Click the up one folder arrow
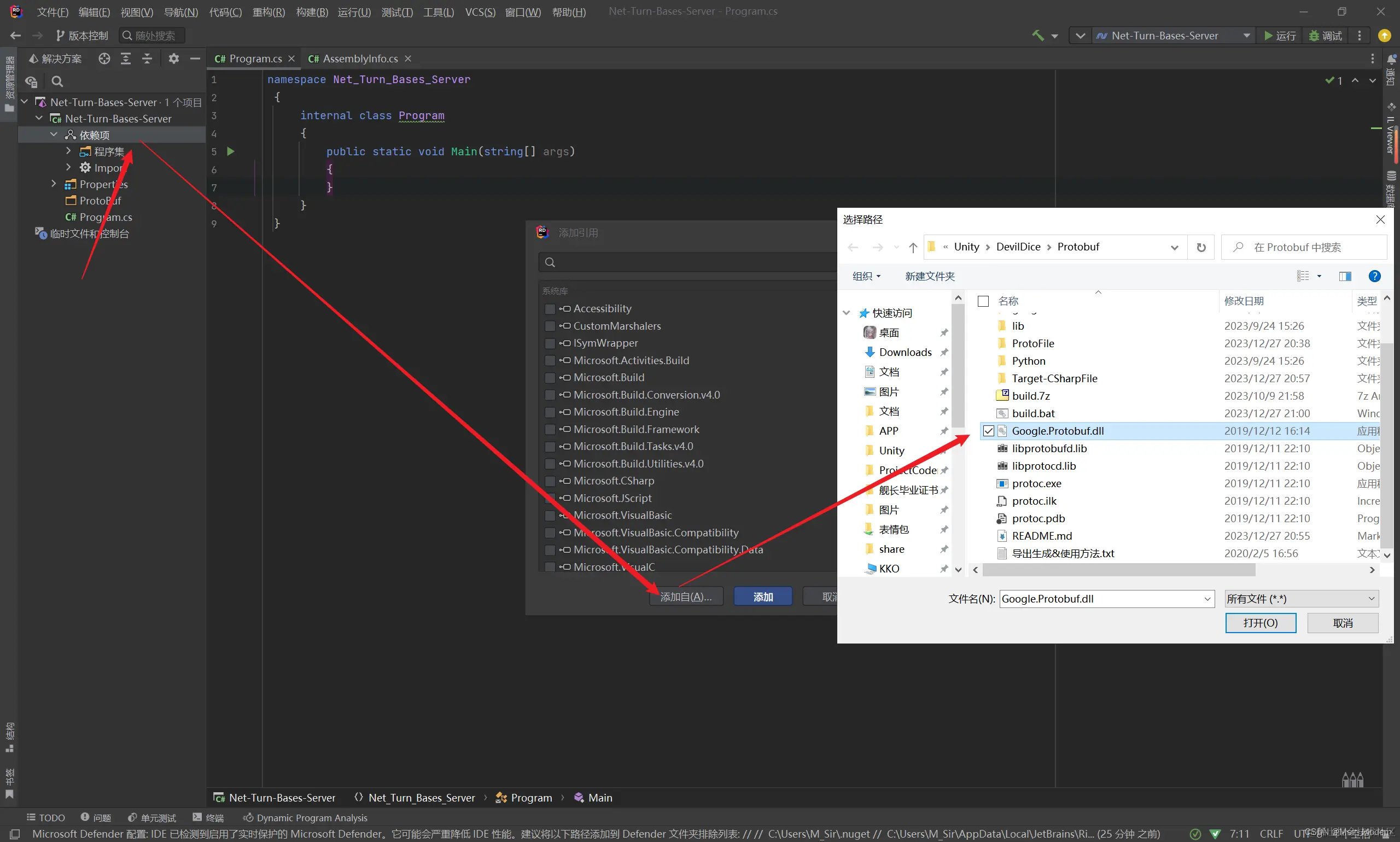Screen dimensions: 1400x842 tap(913, 247)
